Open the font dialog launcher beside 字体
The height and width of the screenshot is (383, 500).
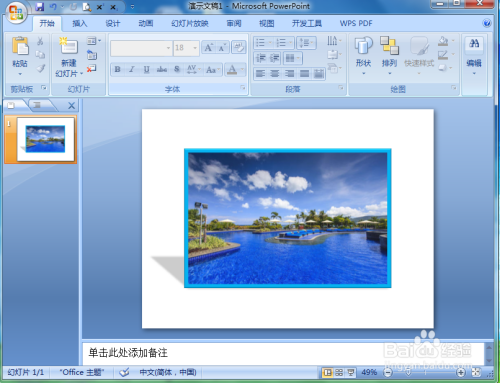pos(243,88)
